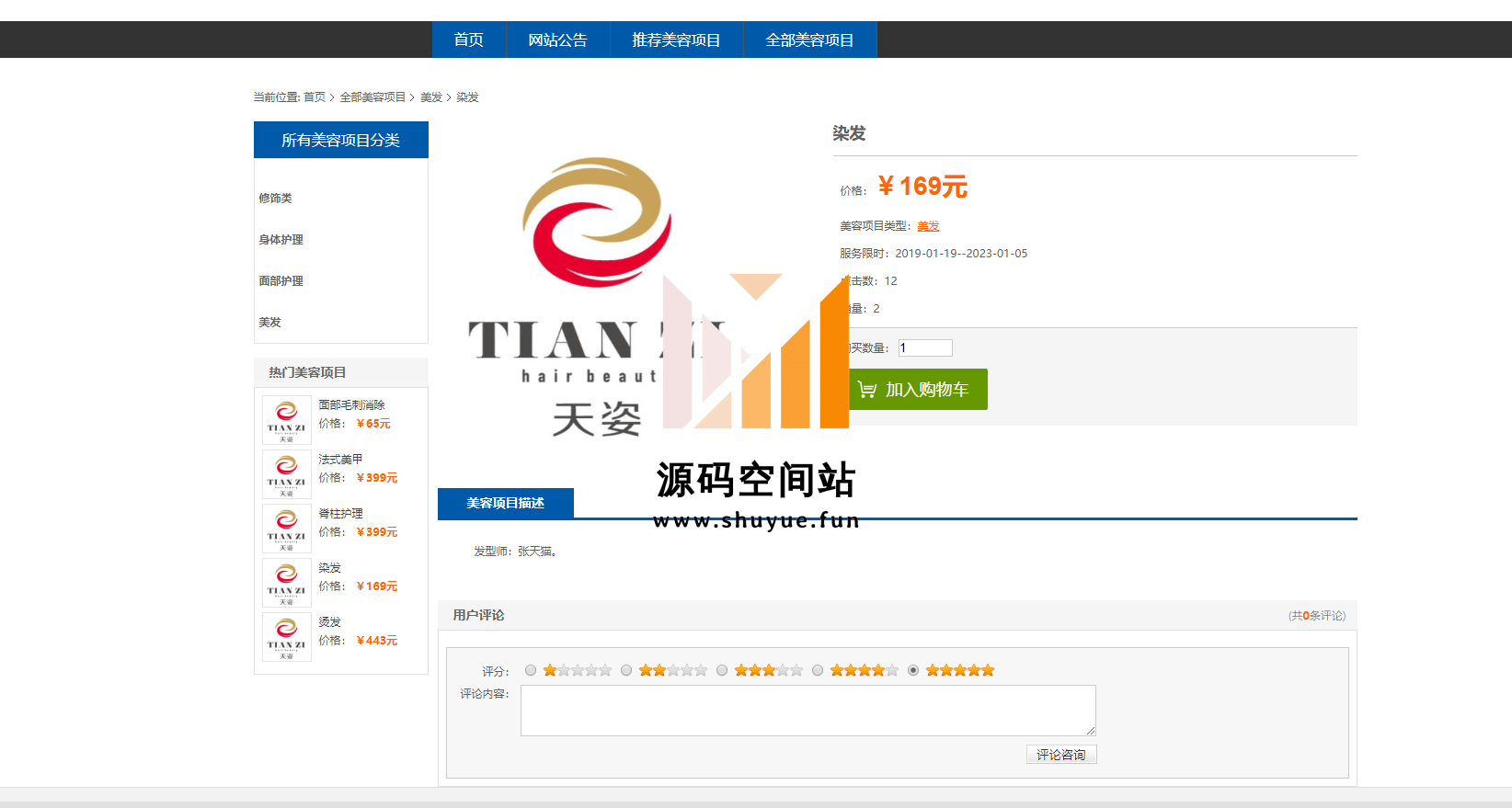Viewport: 1512px width, 808px height.
Task: Select the five-star rating radio button
Action: 913,670
